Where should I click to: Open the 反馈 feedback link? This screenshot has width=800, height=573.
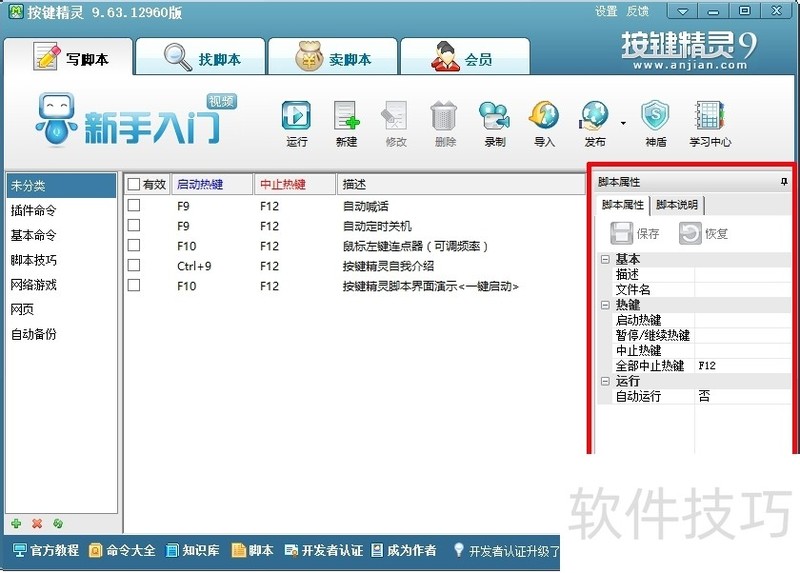point(638,11)
